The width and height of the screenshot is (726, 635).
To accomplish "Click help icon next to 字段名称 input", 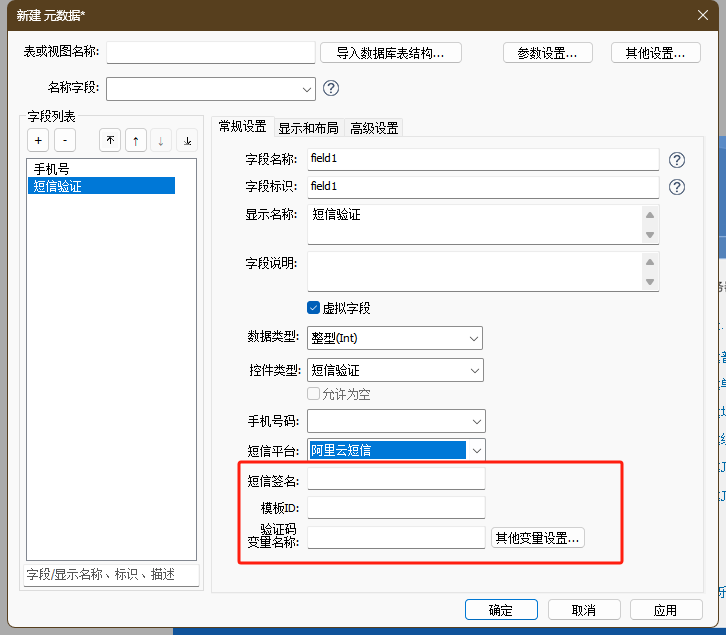I will coord(677,160).
